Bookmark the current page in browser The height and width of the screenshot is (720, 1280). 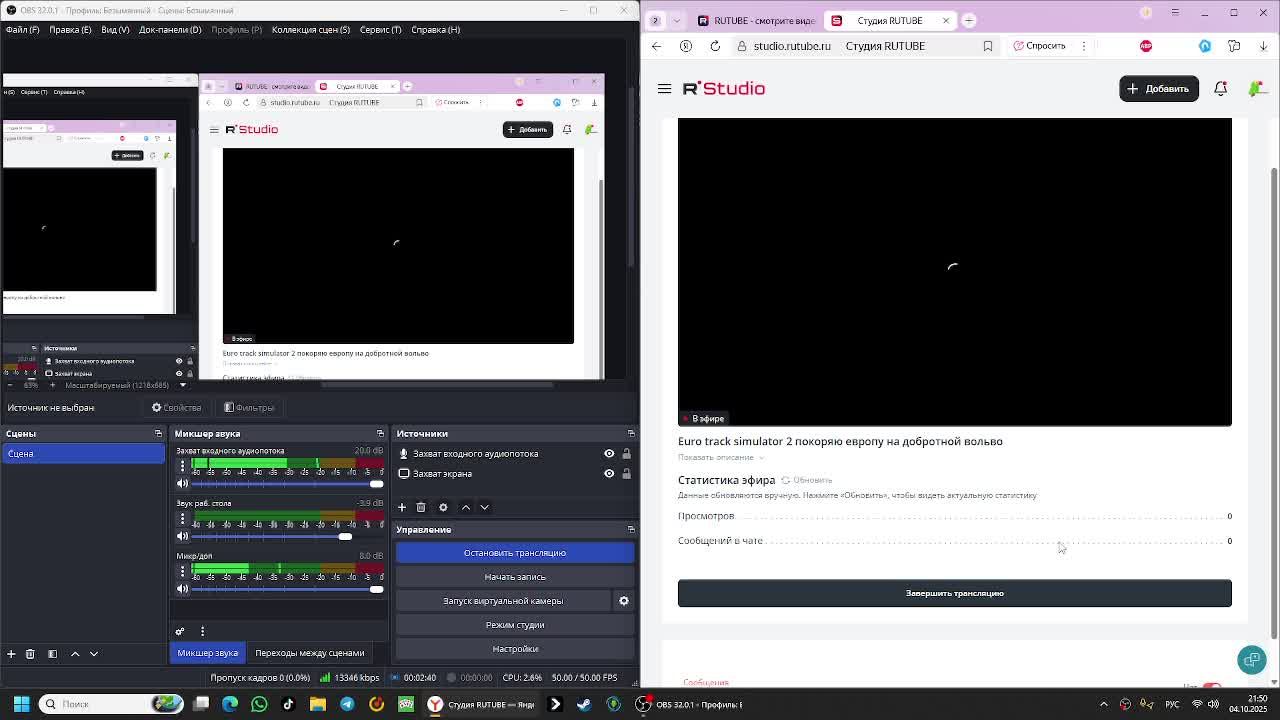988,46
